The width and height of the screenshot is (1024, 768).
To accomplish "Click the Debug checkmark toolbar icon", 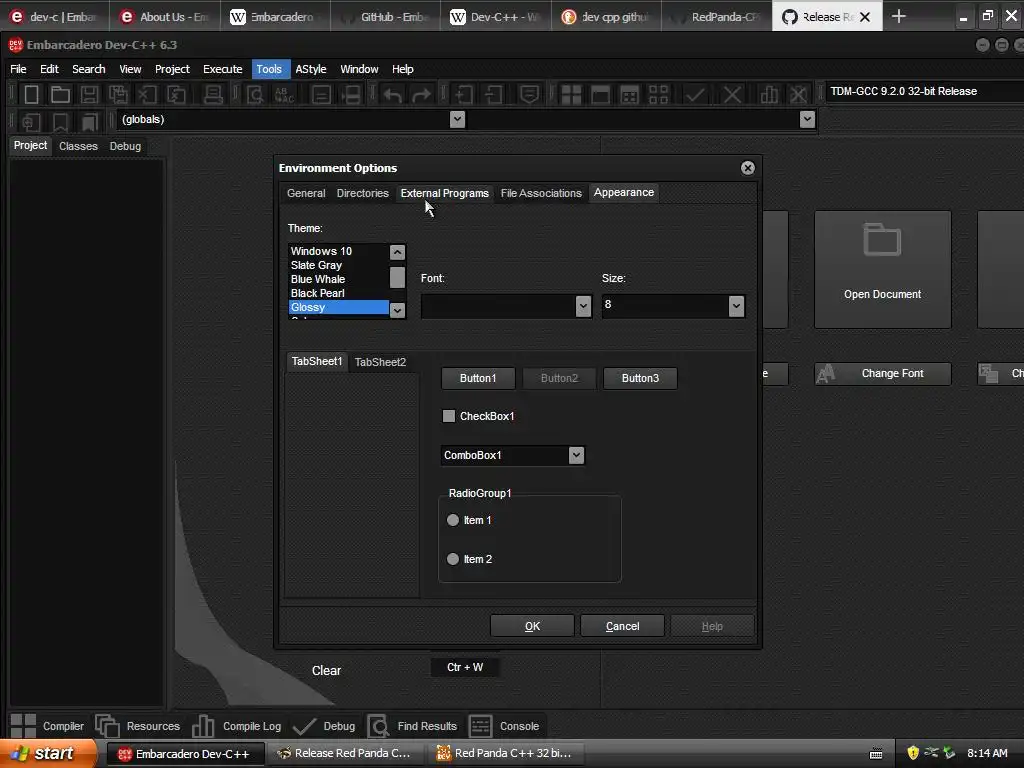I will (695, 95).
